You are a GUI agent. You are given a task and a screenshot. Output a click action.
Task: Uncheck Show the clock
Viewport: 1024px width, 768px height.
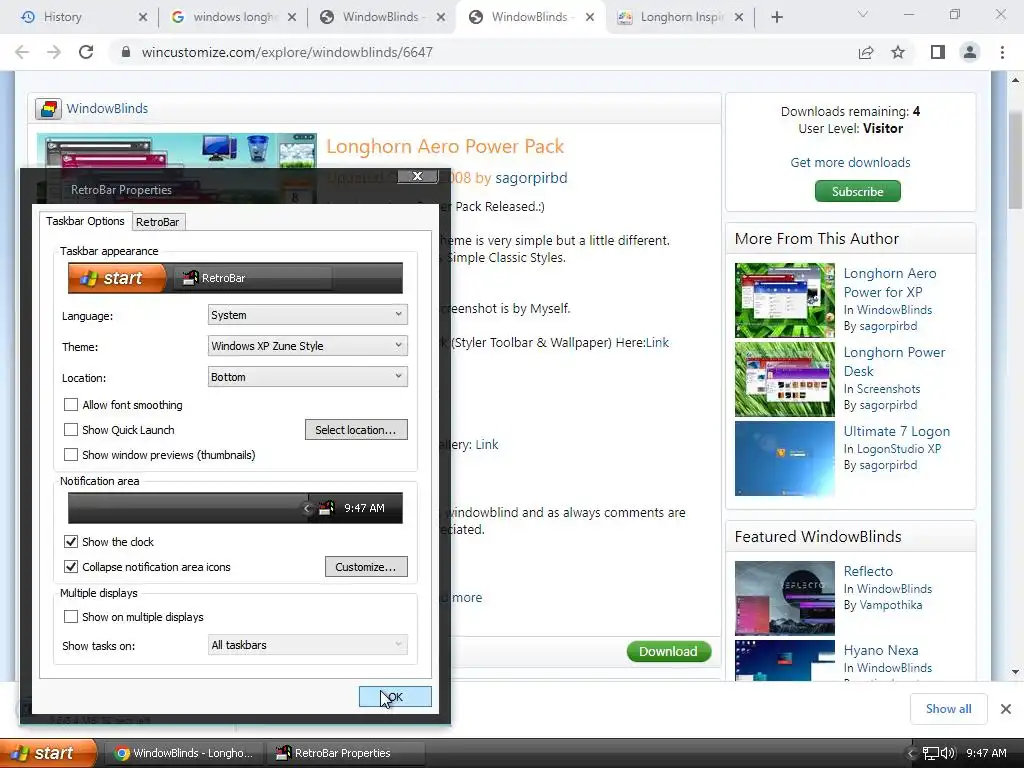pos(71,542)
